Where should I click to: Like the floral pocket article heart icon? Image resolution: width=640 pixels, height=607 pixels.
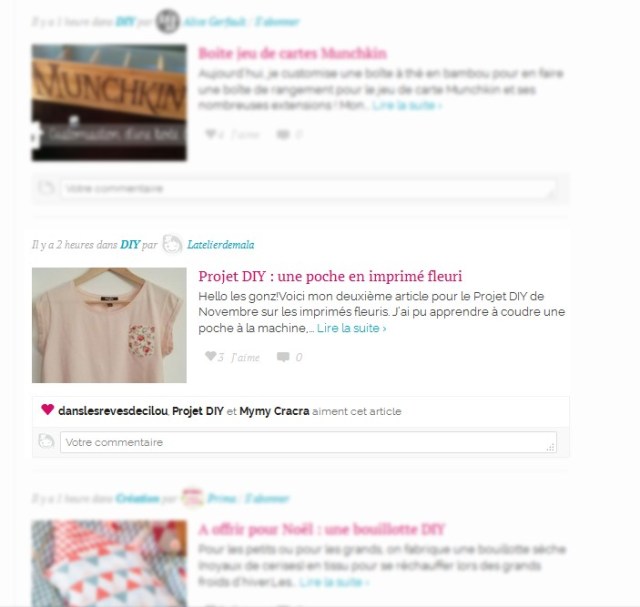[x=210, y=356]
